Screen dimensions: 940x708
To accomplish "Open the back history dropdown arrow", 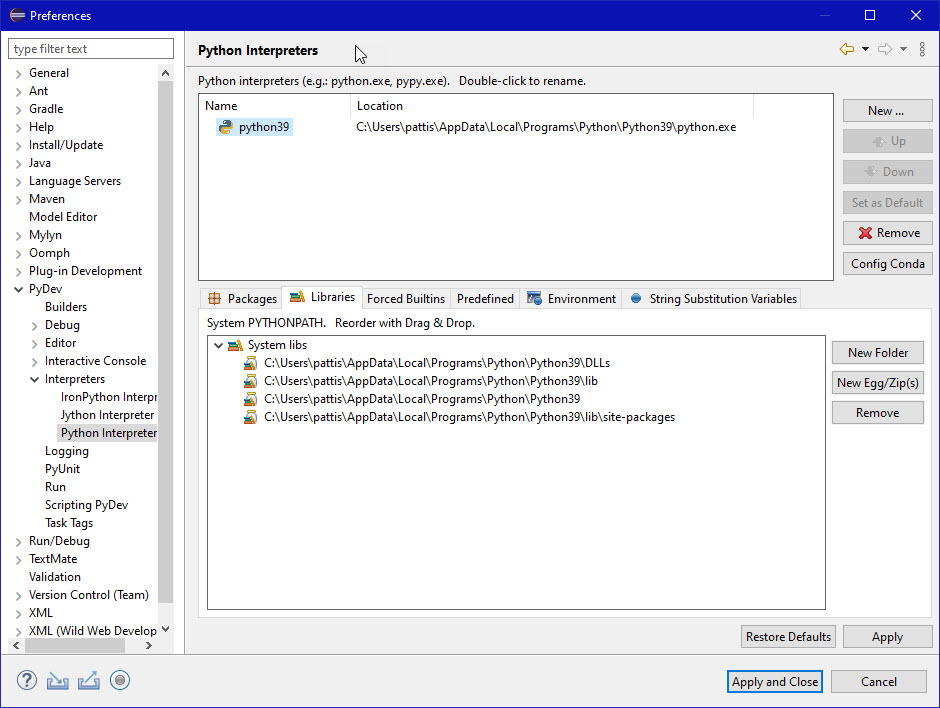I will click(x=865, y=49).
